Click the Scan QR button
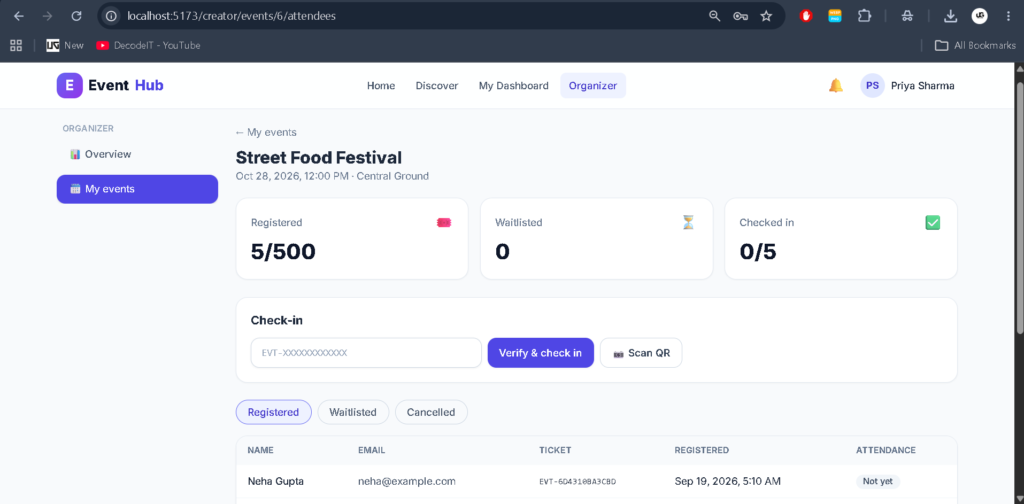Screen dimensions: 1024x504 (641, 353)
